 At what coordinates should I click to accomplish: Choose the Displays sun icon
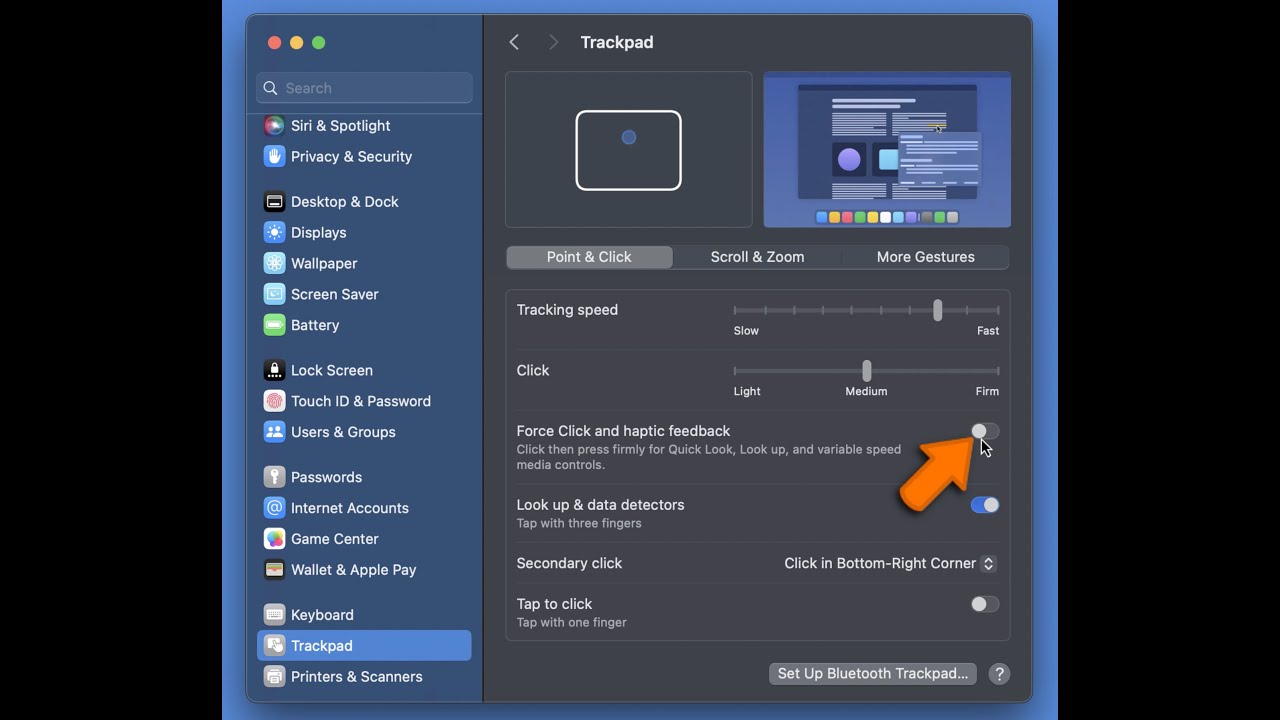(x=274, y=233)
